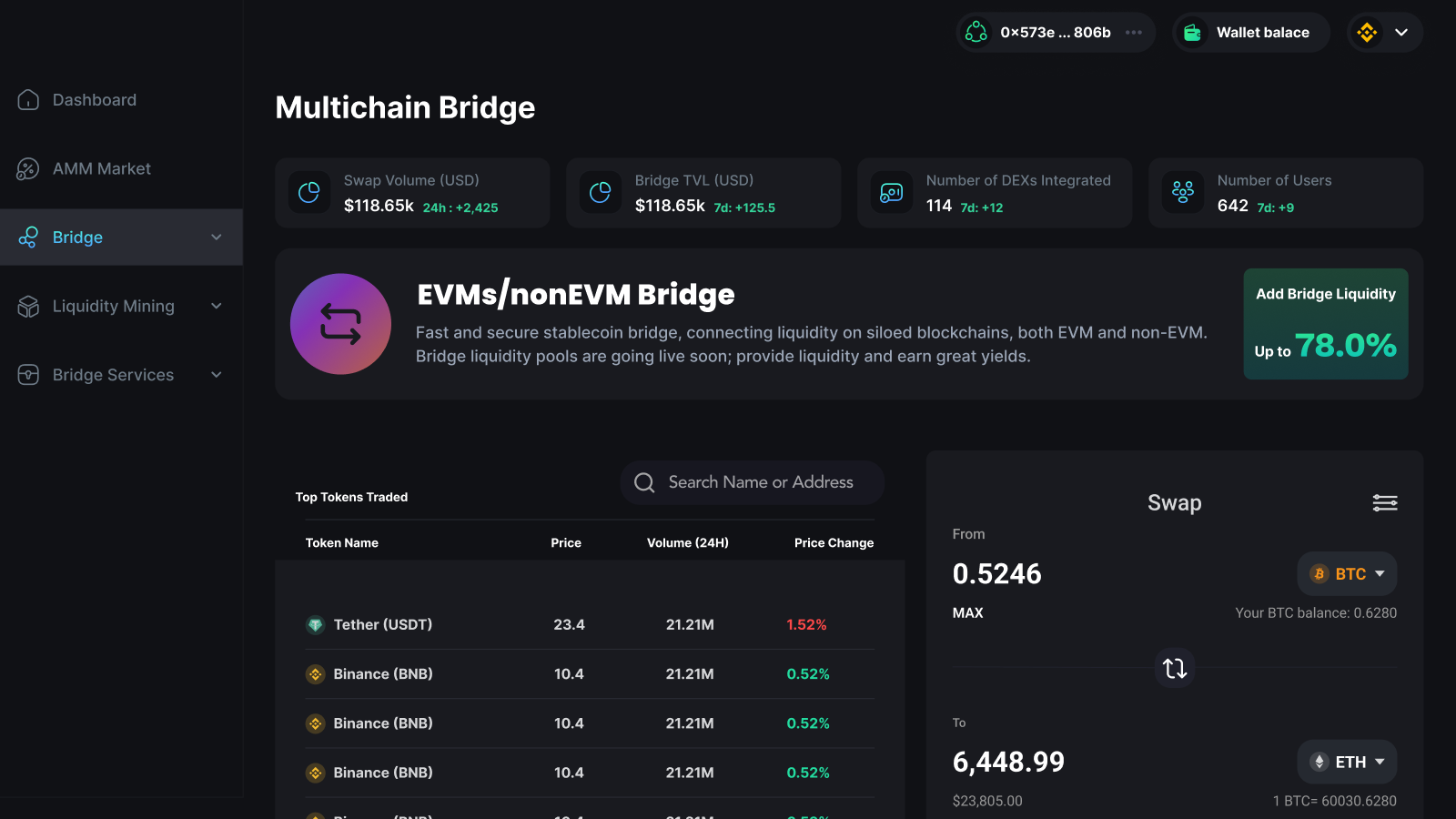
Task: Click the Swap Volume pie chart icon
Action: [309, 193]
